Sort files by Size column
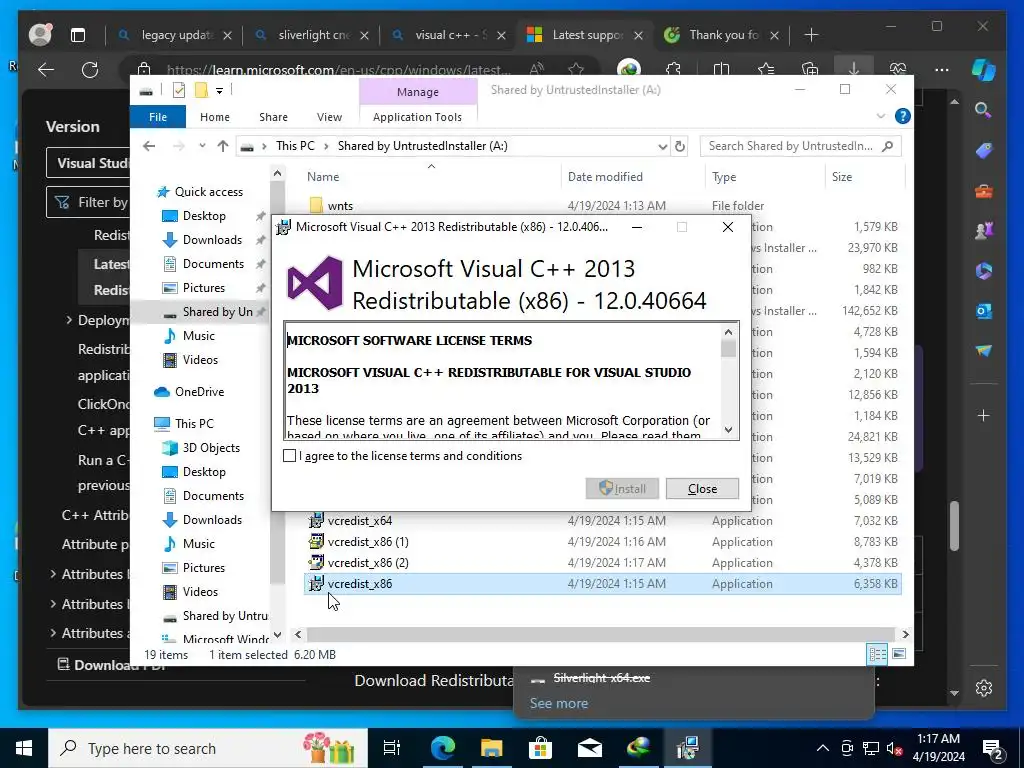This screenshot has height=768, width=1024. click(x=842, y=177)
